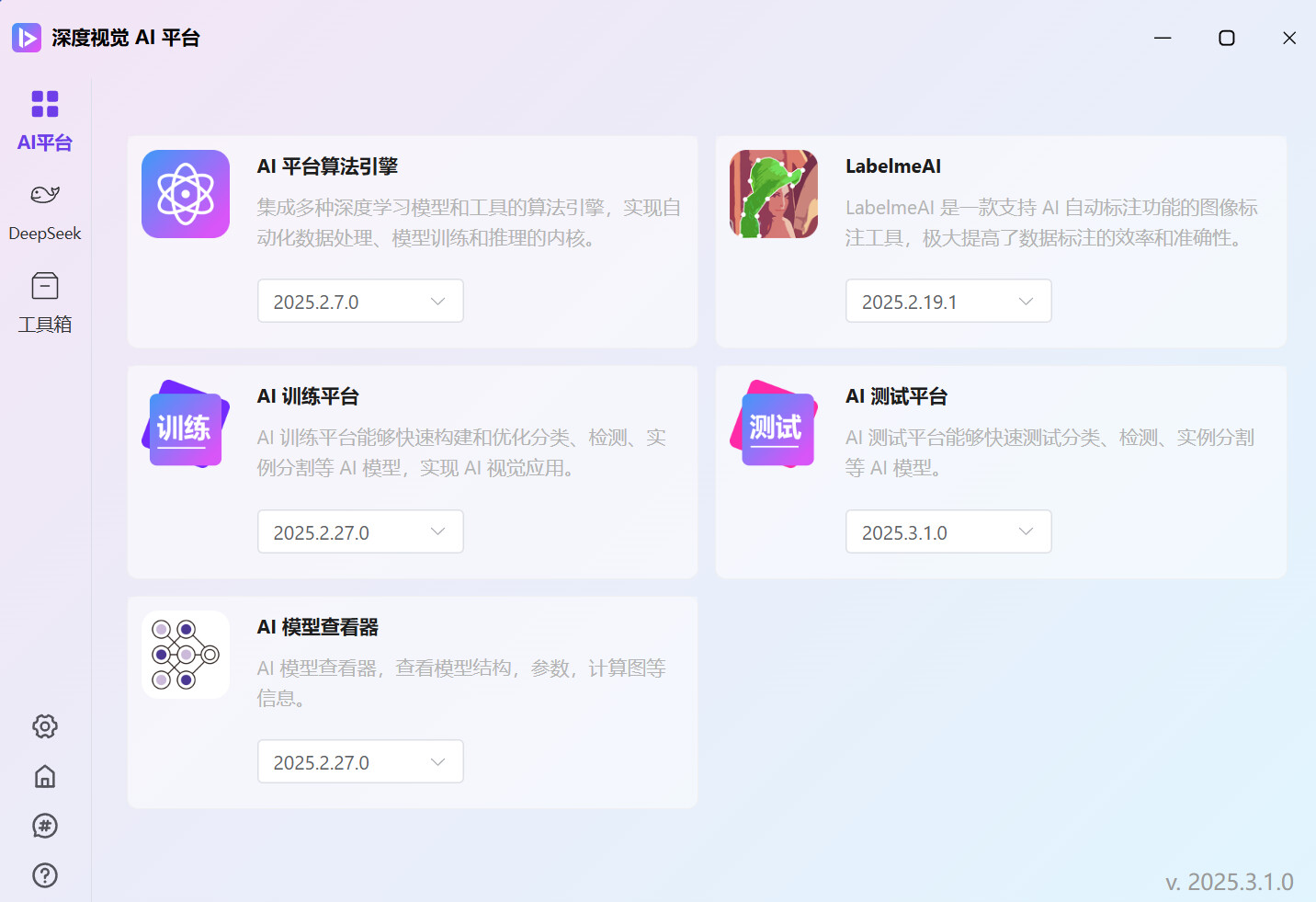Close the 深度视觉 AI 平台 window
This screenshot has width=1316, height=902.
point(1289,38)
